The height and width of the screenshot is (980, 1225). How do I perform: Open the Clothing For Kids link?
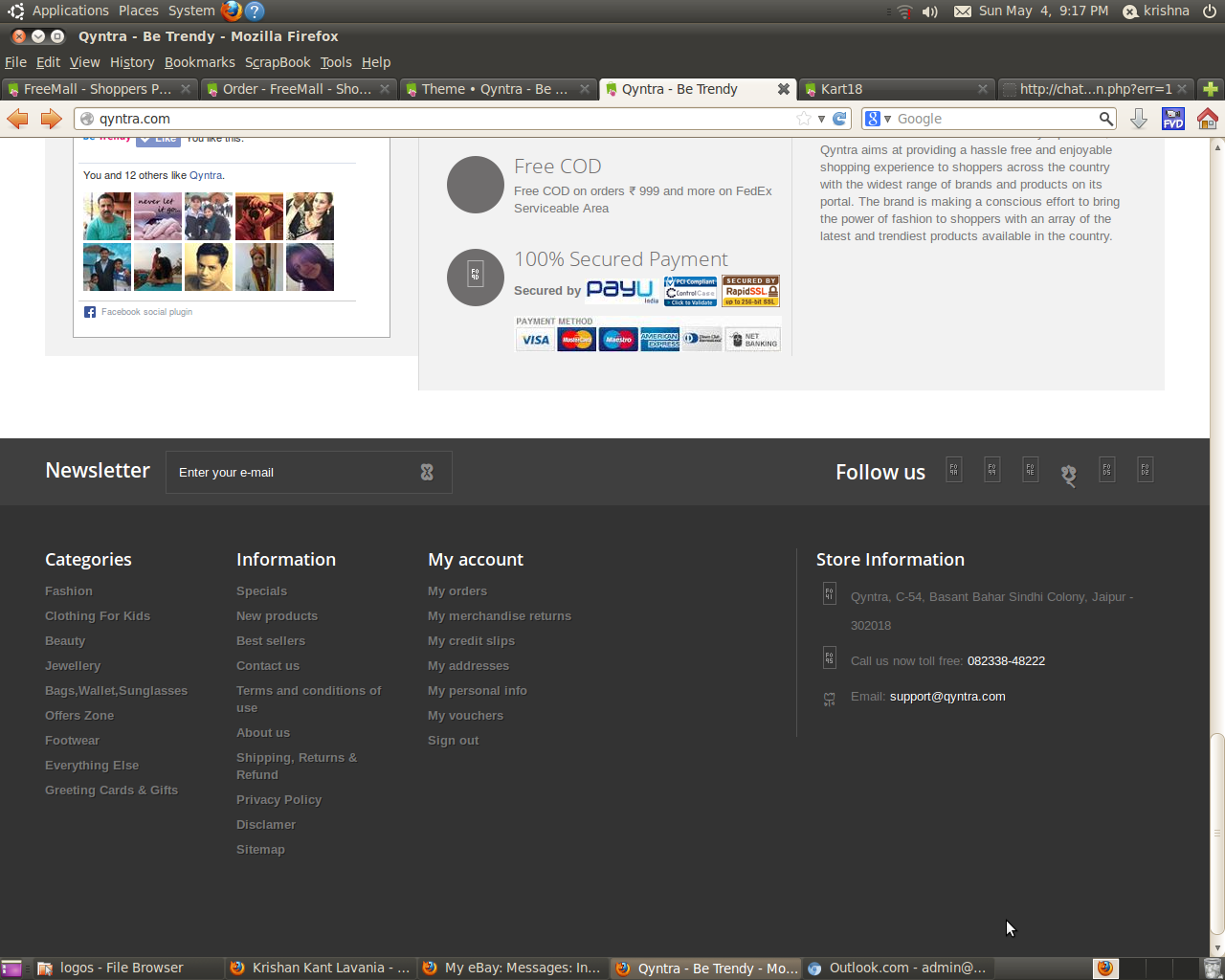[x=98, y=616]
